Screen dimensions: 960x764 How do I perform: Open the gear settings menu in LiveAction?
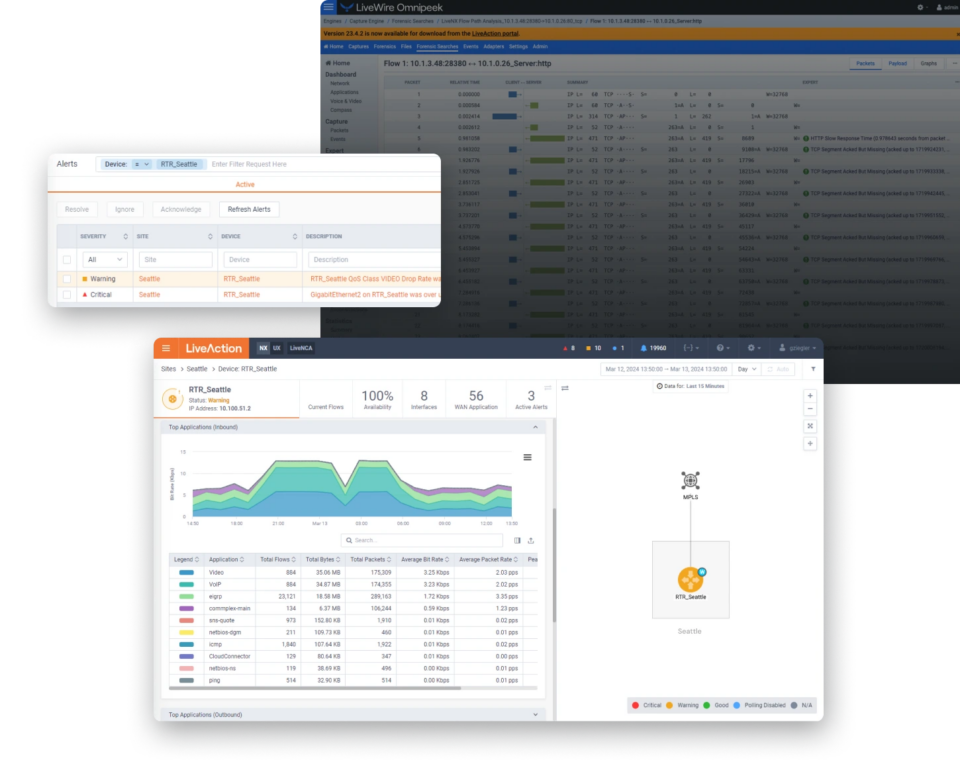coord(754,348)
